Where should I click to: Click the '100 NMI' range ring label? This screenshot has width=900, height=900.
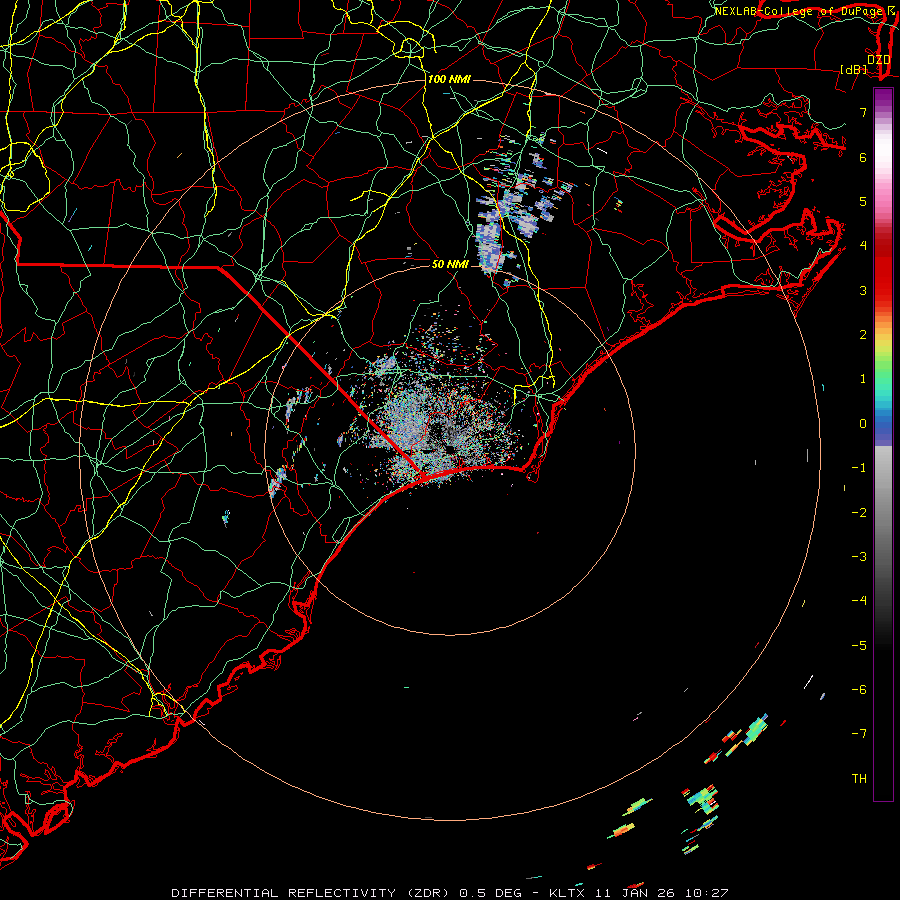(x=449, y=79)
